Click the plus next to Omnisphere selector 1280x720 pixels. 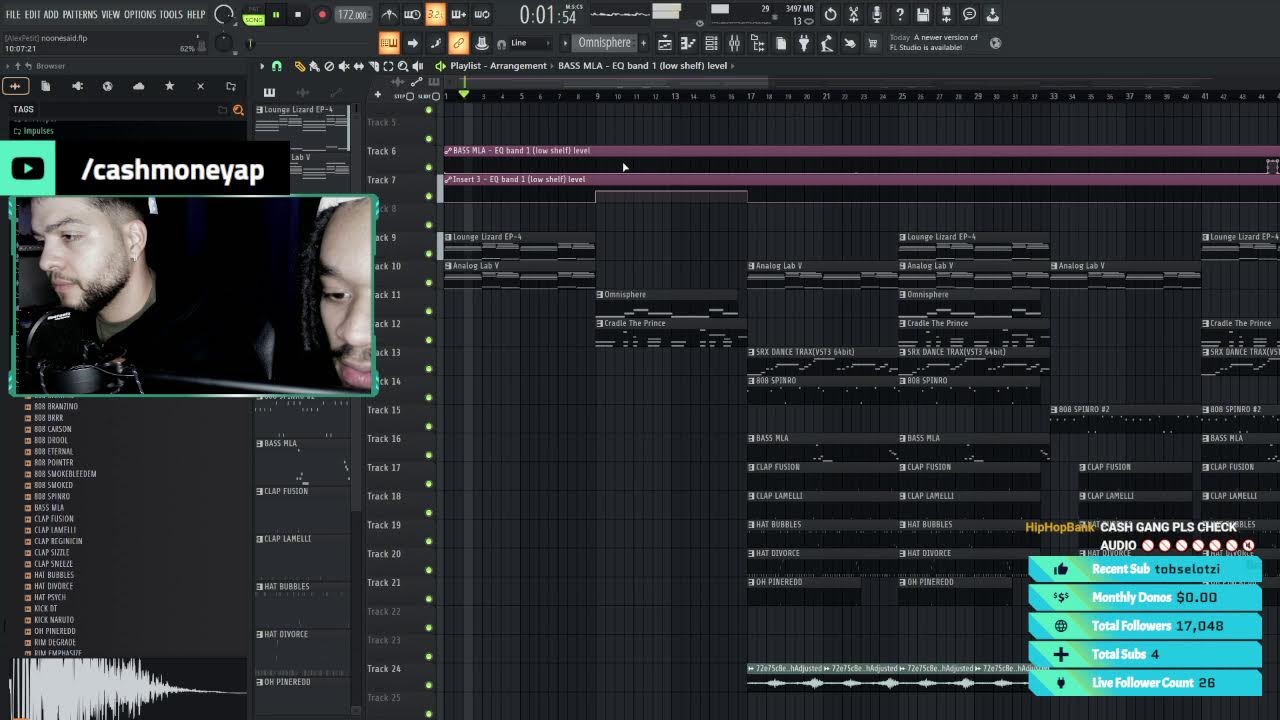click(643, 43)
